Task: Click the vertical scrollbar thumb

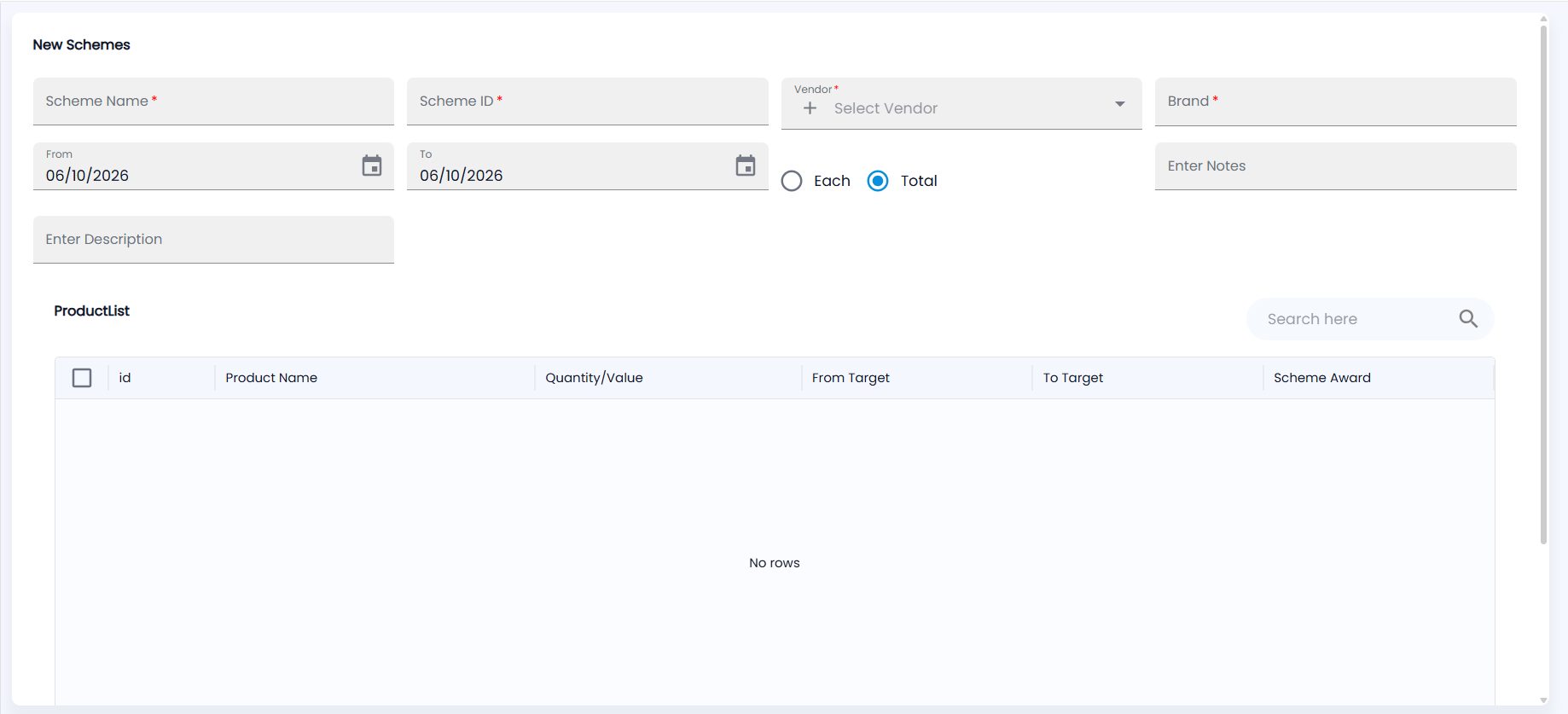Action: pyautogui.click(x=1543, y=284)
